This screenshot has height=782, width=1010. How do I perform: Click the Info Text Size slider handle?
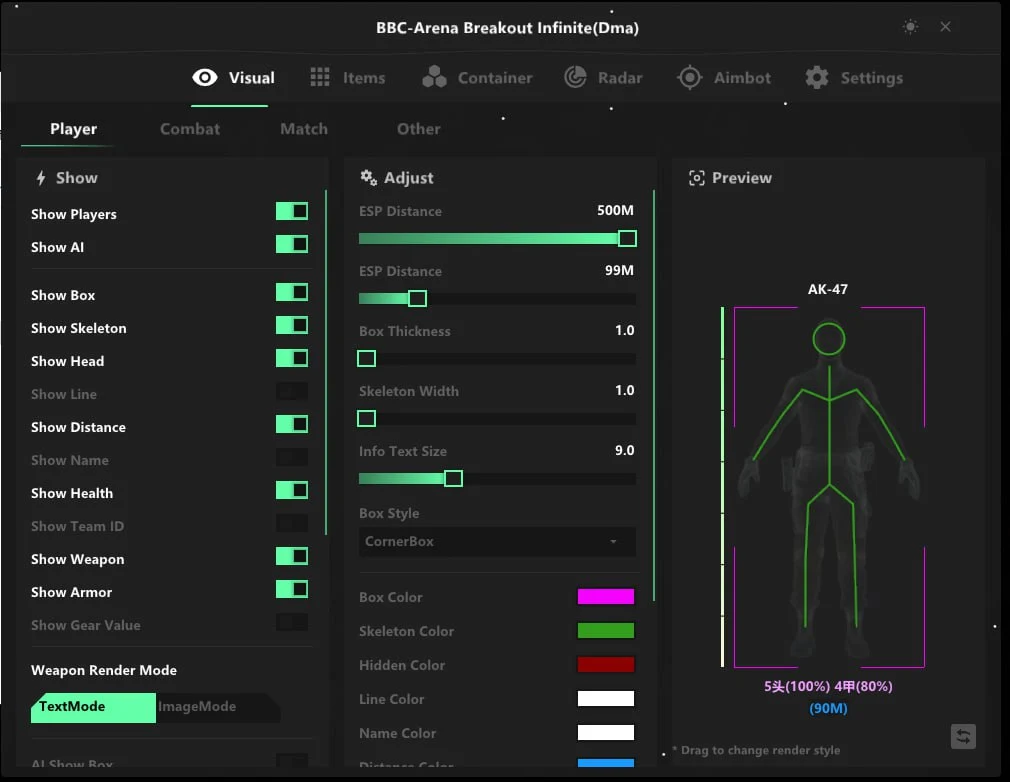[453, 479]
